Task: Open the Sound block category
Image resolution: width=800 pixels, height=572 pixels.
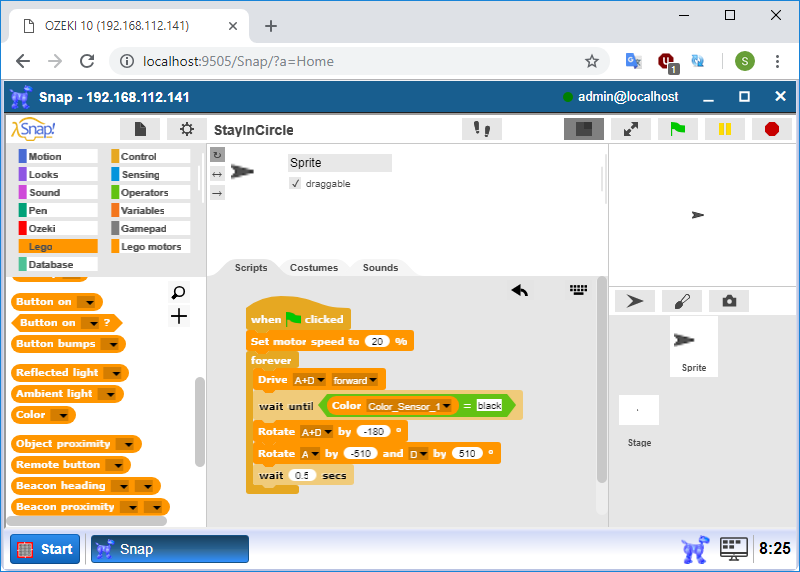Action: (x=58, y=192)
